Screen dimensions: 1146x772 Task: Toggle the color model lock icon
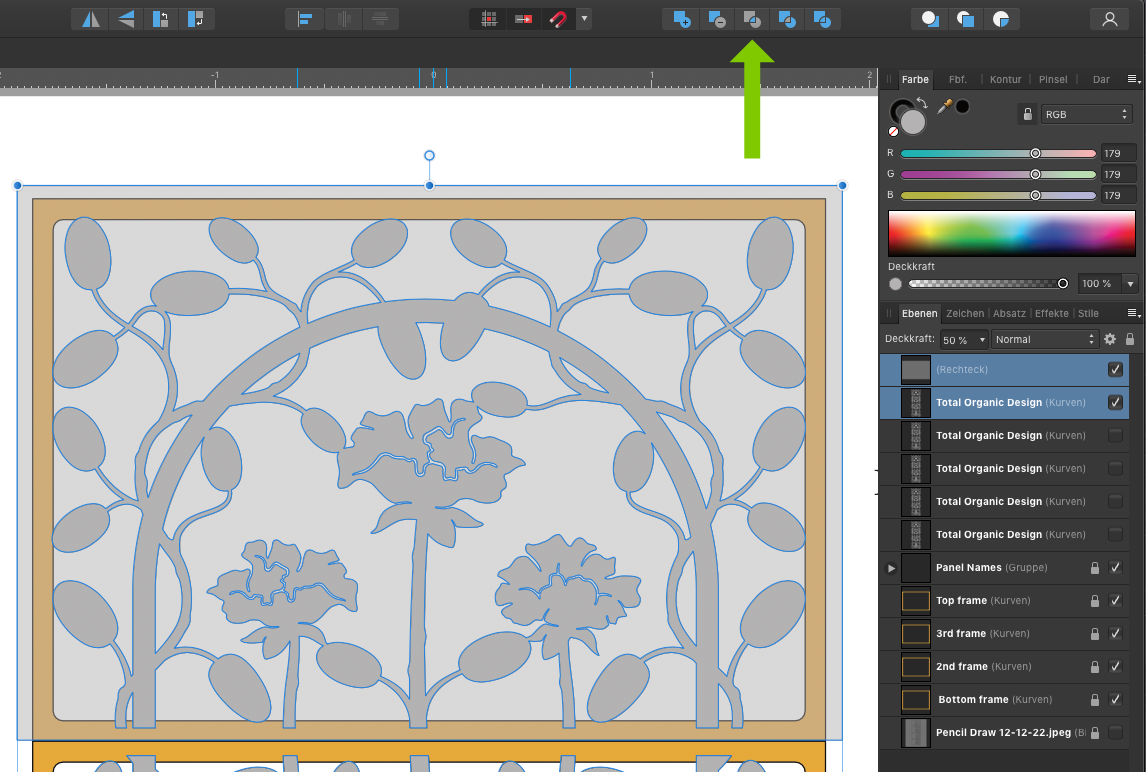pos(1027,114)
